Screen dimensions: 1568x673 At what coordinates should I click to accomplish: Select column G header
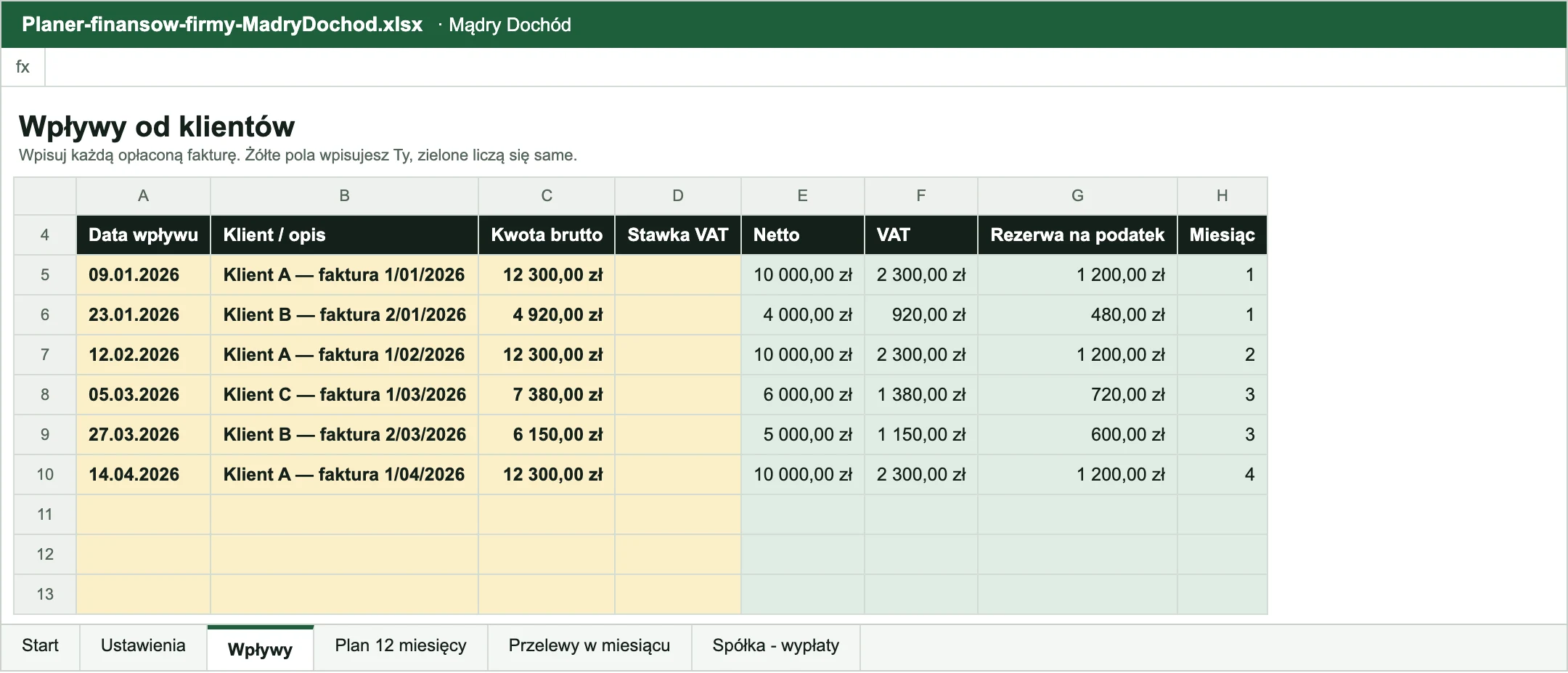point(1077,195)
